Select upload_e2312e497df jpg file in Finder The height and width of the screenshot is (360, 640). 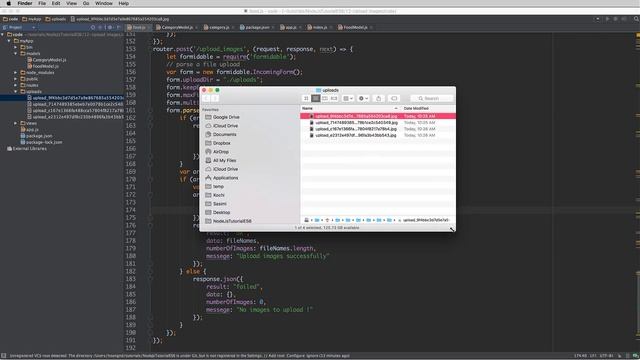[378, 135]
